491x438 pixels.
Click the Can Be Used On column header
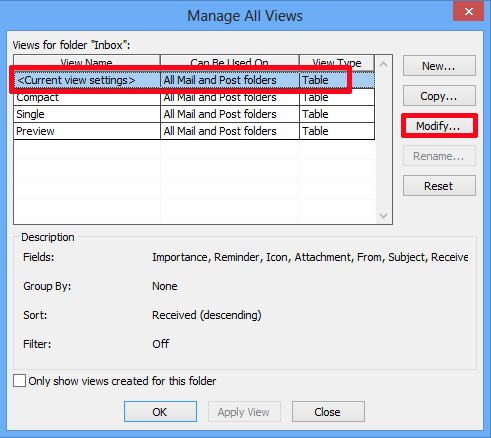click(230, 63)
